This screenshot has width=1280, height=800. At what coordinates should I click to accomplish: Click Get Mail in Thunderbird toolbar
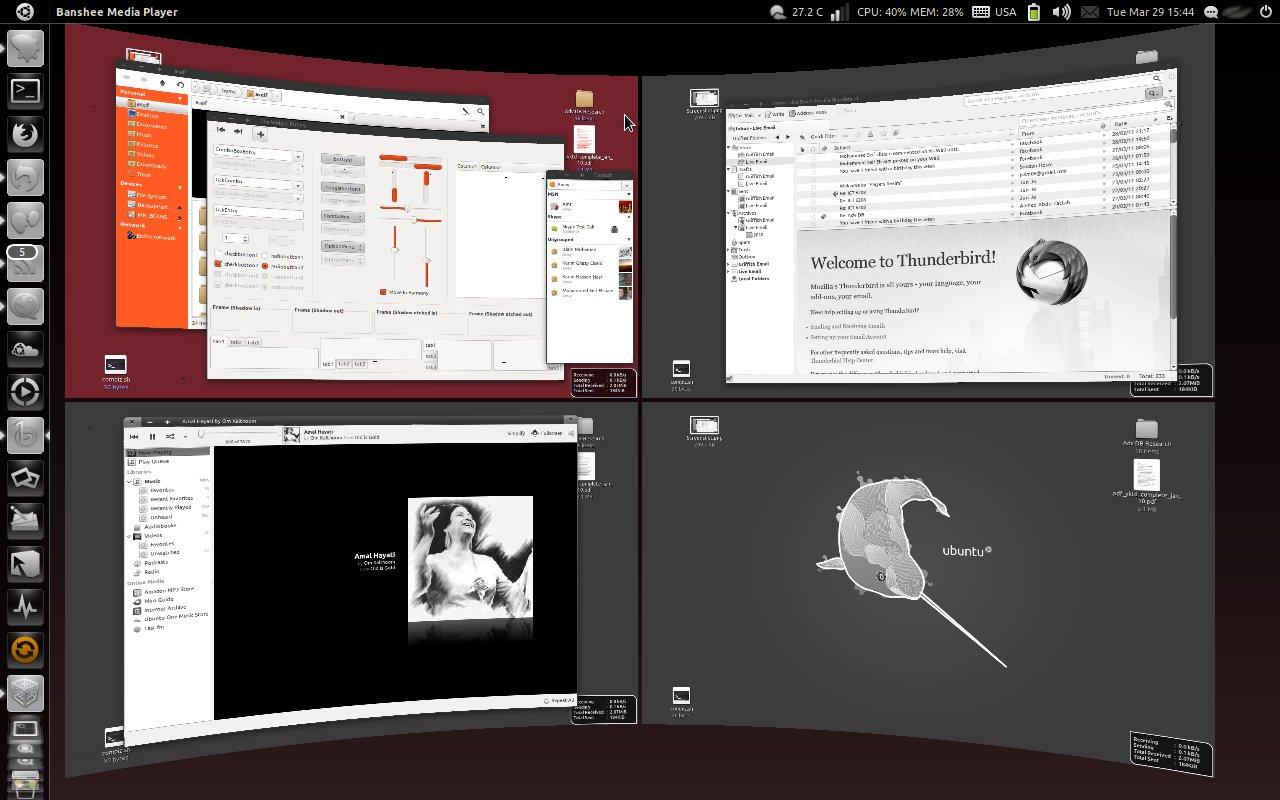coord(743,115)
